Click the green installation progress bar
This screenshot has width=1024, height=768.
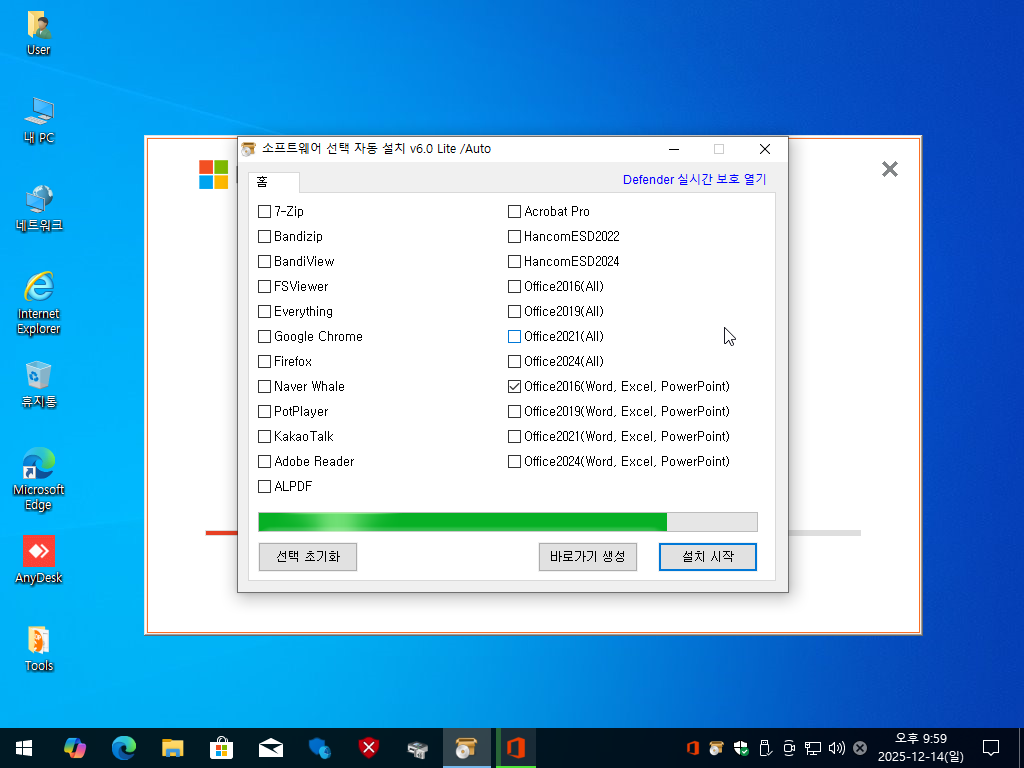[508, 522]
